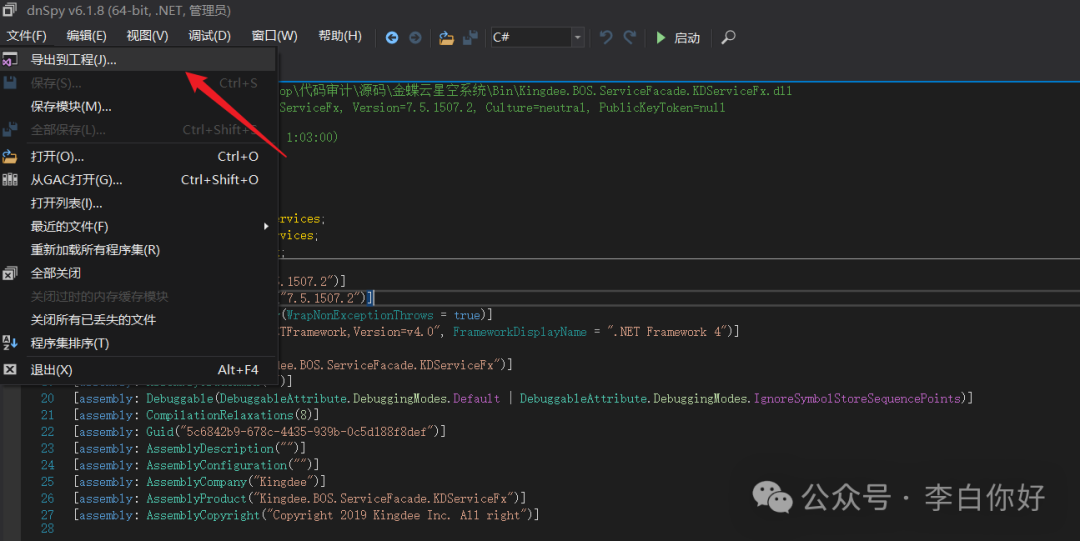The image size is (1080, 541).
Task: Expand the 最近的文件(F) submenu arrow
Action: pos(266,226)
